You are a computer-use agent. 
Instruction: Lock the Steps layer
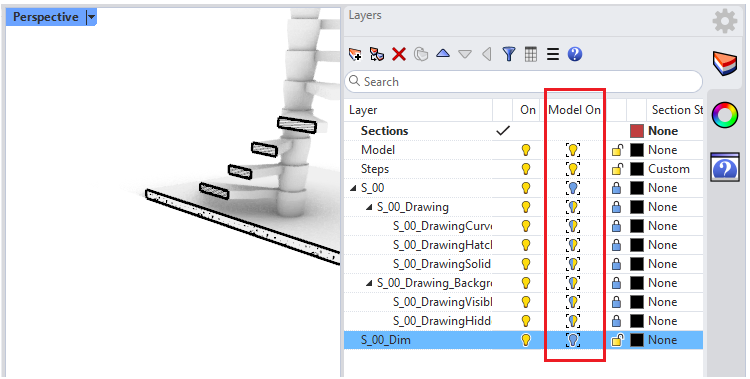coord(617,169)
